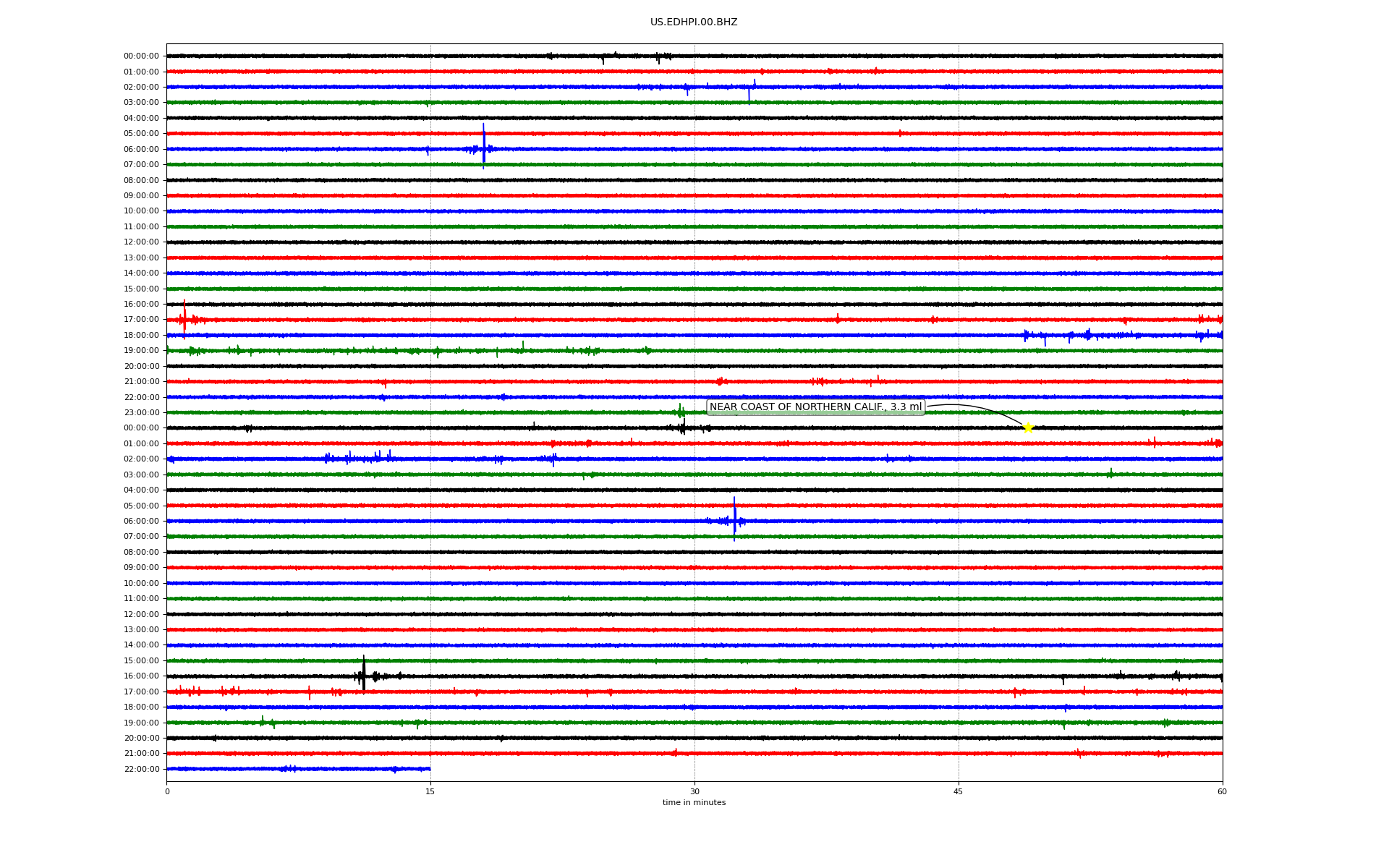Click the x-axis tick label 45
1389x868 pixels.
959,792
